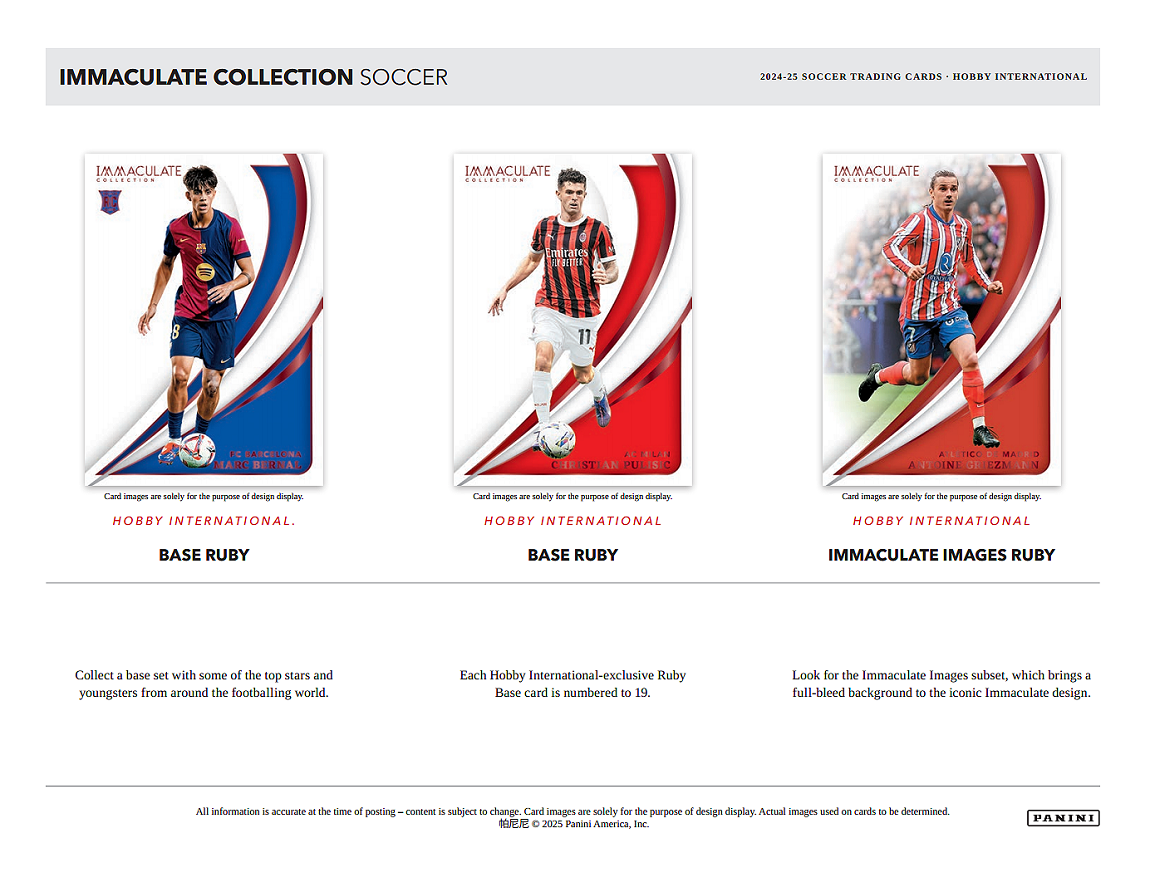This screenshot has height=887, width=1150.
Task: Click the Immaculate Collection logo on Griezmann card
Action: (x=876, y=173)
